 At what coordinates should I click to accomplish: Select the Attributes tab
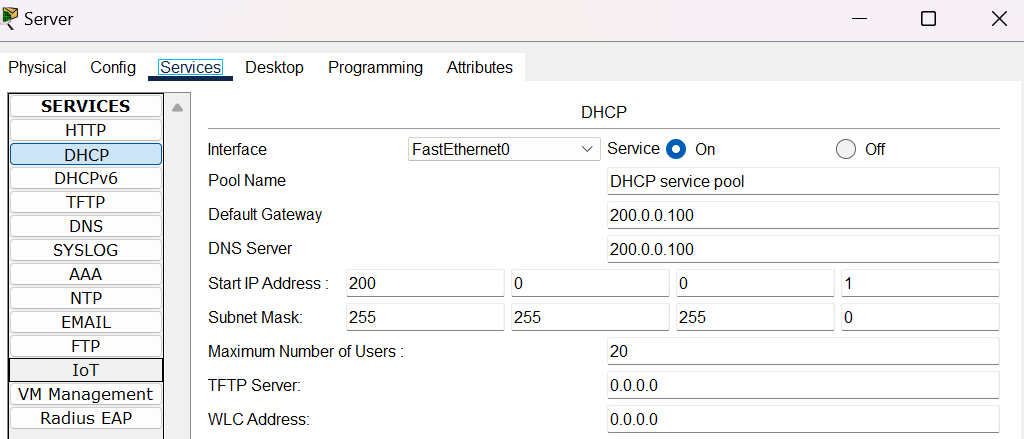point(479,68)
